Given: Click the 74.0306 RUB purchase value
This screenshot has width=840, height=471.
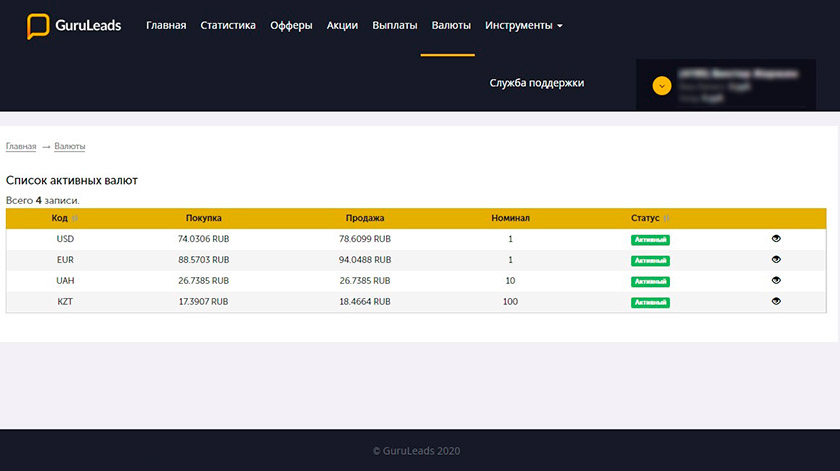Looking at the screenshot, I should tap(204, 238).
